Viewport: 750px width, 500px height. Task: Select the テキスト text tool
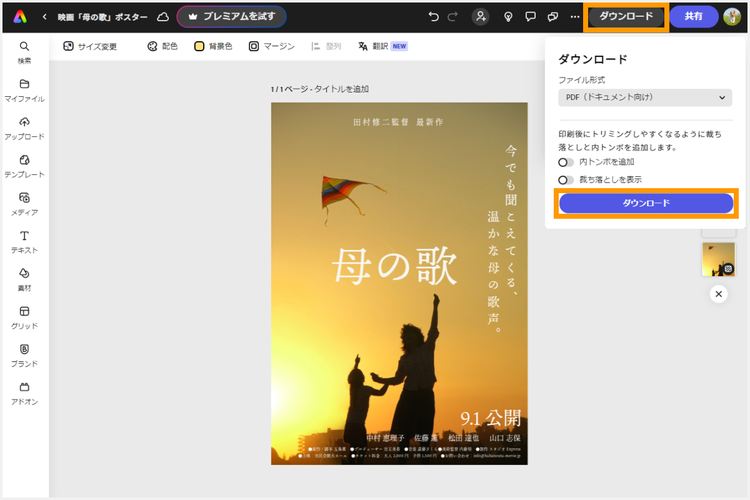[x=24, y=242]
